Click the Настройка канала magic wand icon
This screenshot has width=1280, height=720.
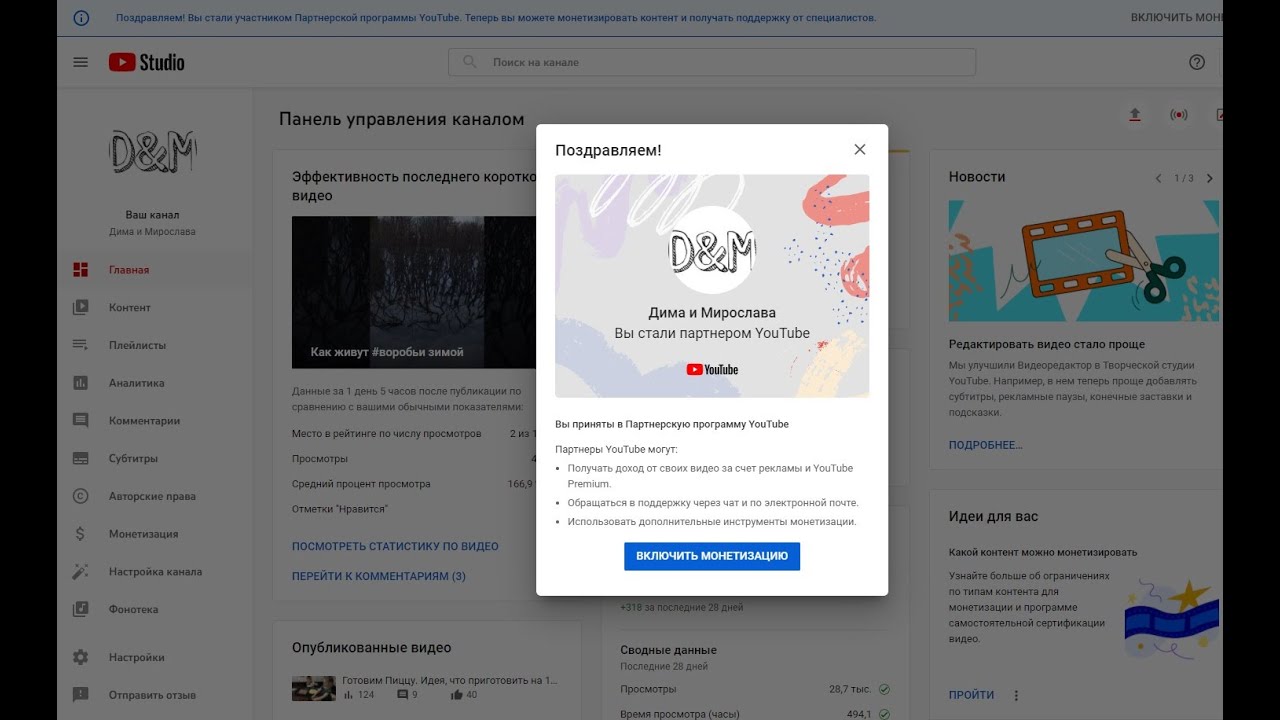[81, 572]
